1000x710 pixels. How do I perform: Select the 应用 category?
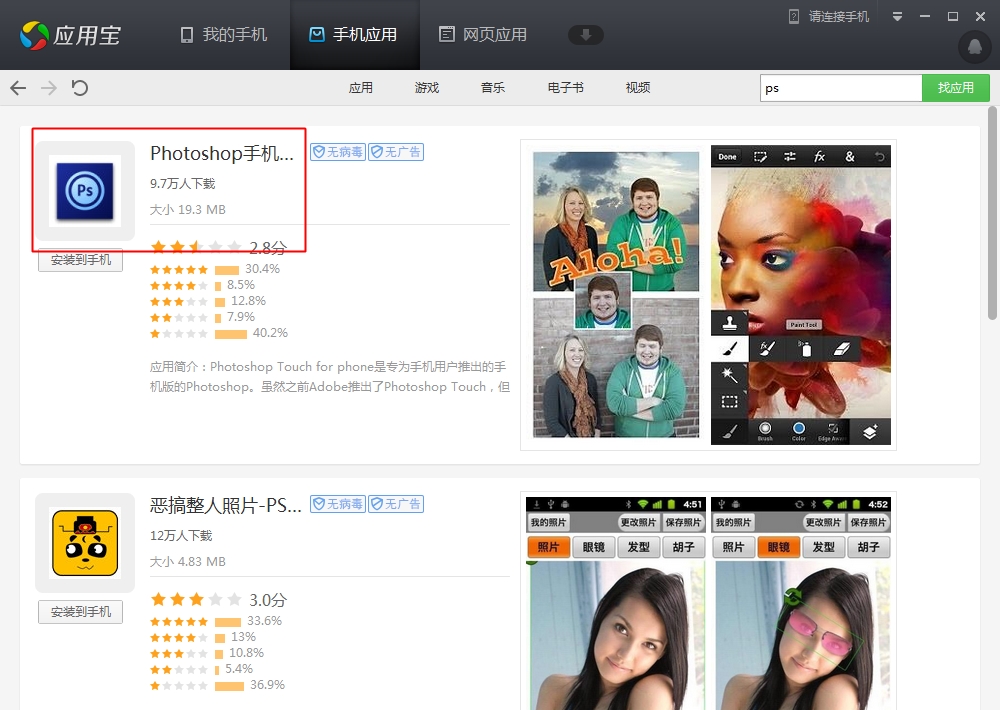361,88
